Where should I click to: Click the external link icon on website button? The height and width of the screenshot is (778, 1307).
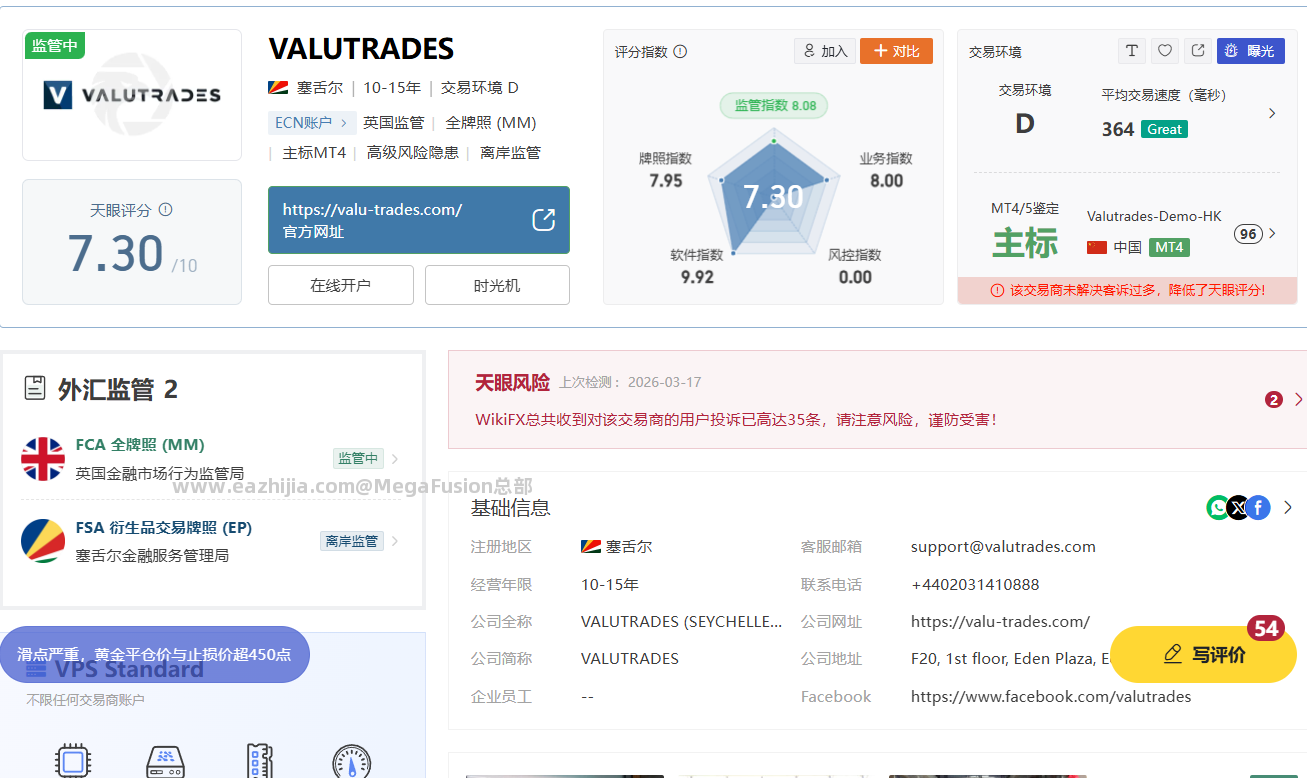pos(543,220)
